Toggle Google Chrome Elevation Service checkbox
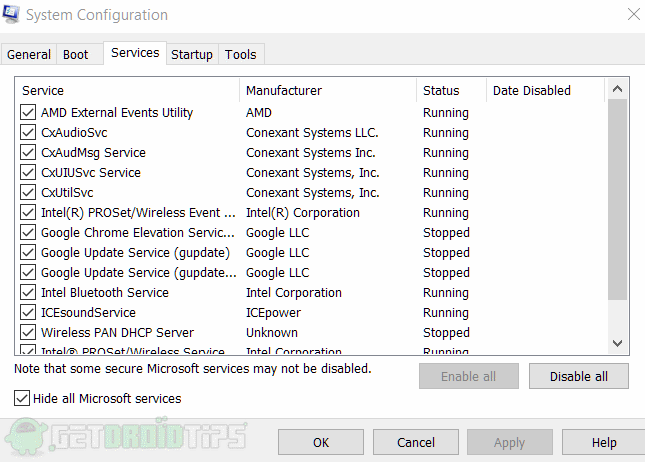This screenshot has width=645, height=462. 28,233
